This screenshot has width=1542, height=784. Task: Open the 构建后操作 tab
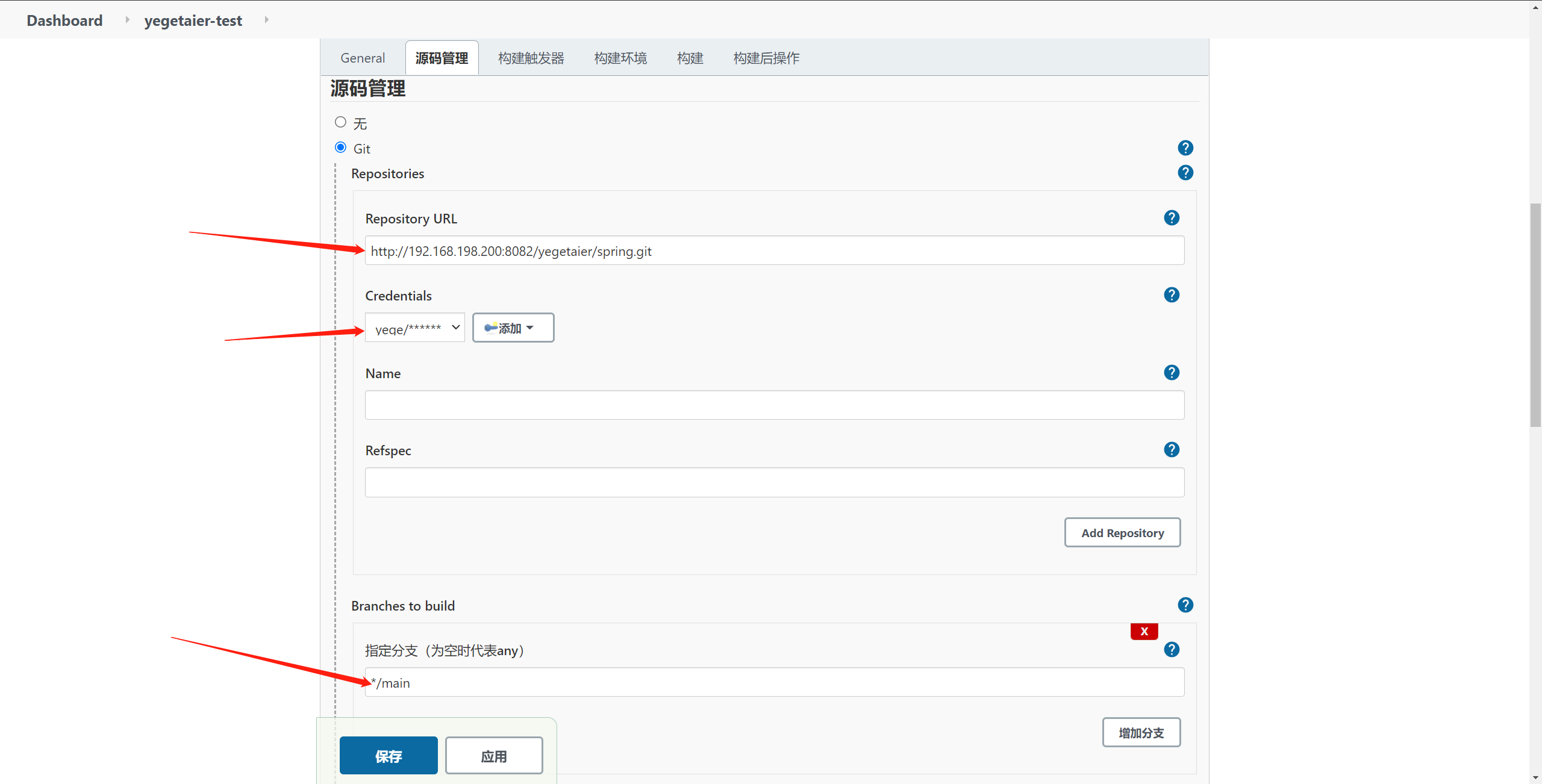coord(766,58)
